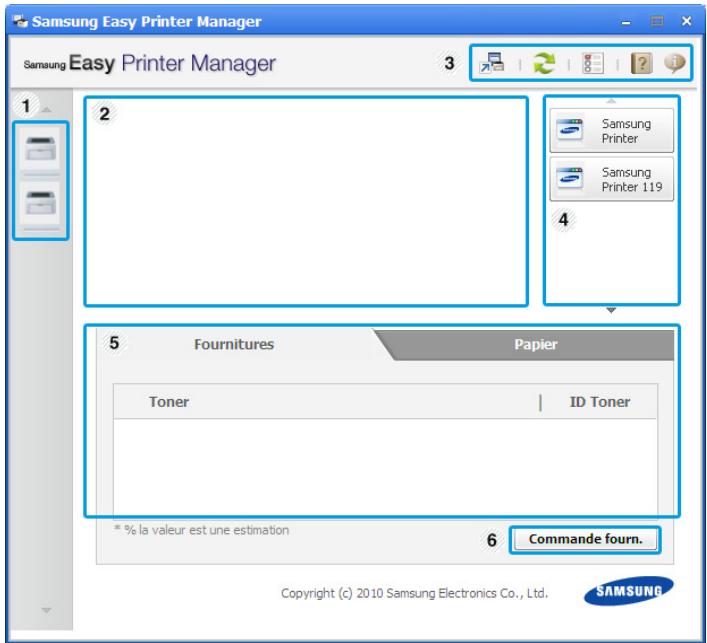
Task: Click the copyright Samsung Electronics text
Action: pyautogui.click(x=414, y=593)
